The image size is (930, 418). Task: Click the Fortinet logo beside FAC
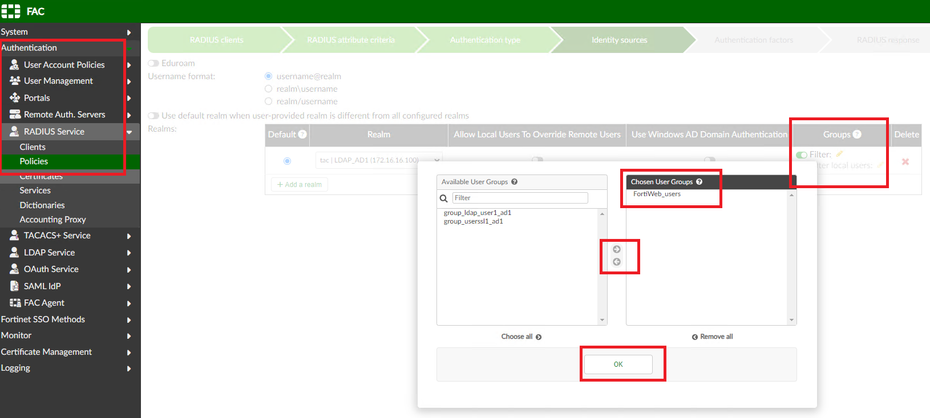[11, 11]
